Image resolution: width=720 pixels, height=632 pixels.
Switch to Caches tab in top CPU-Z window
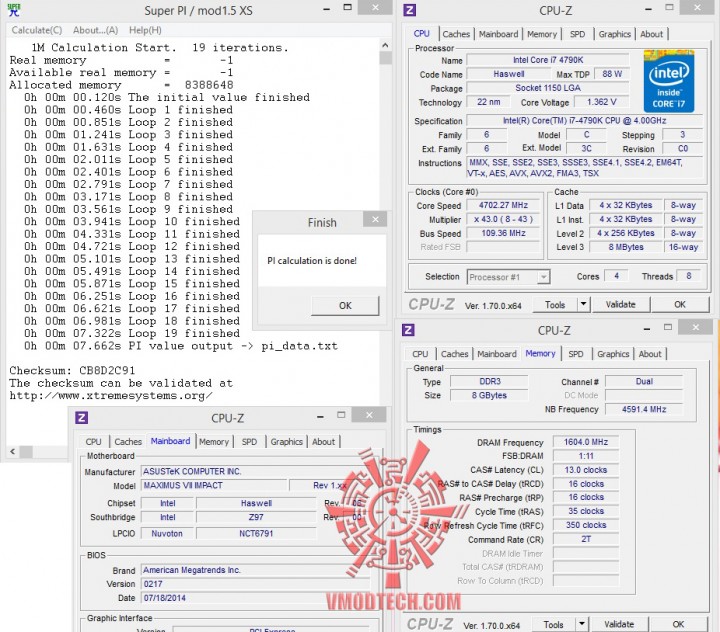[x=456, y=34]
